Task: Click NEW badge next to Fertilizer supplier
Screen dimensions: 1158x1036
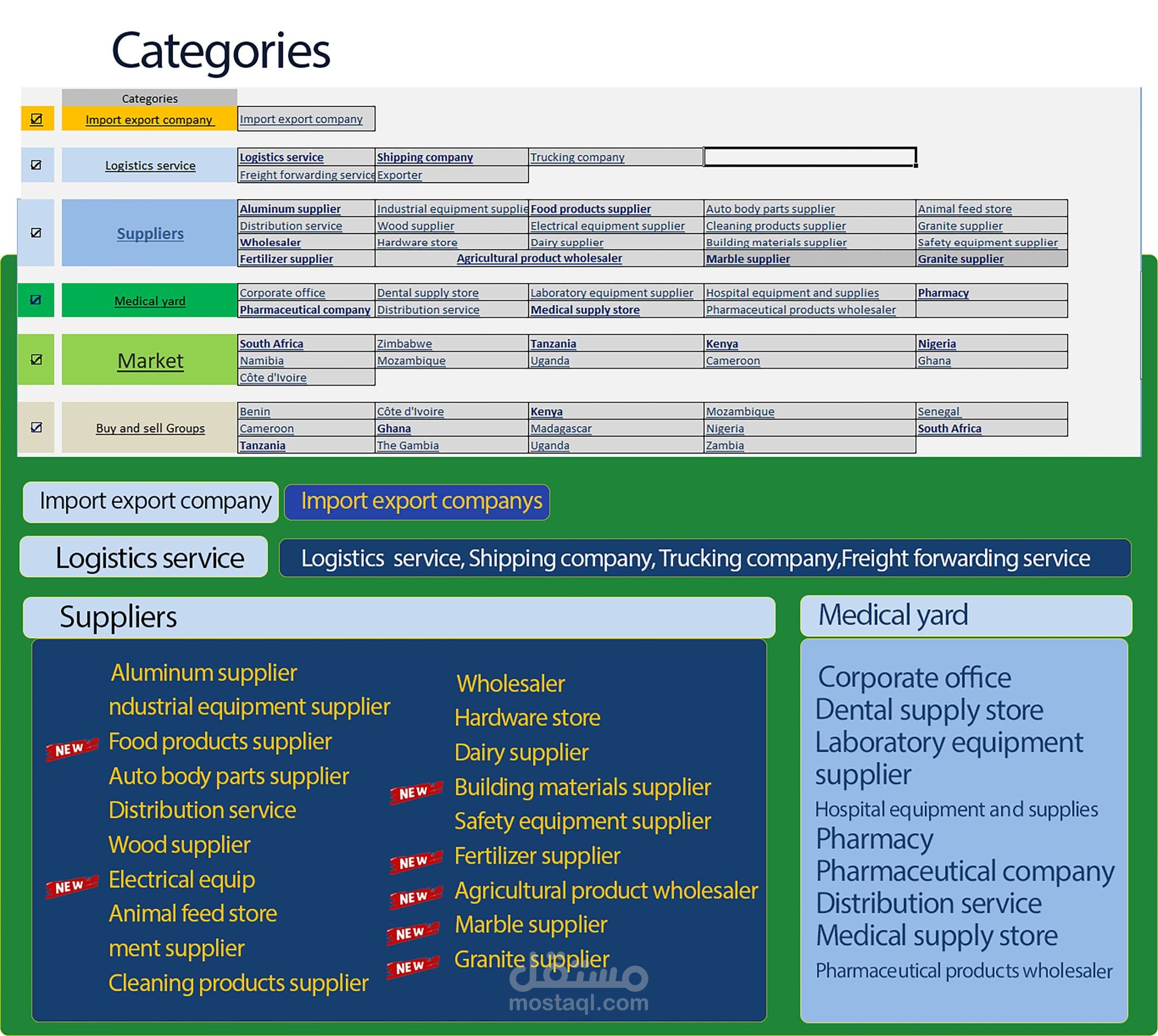Action: (x=416, y=862)
